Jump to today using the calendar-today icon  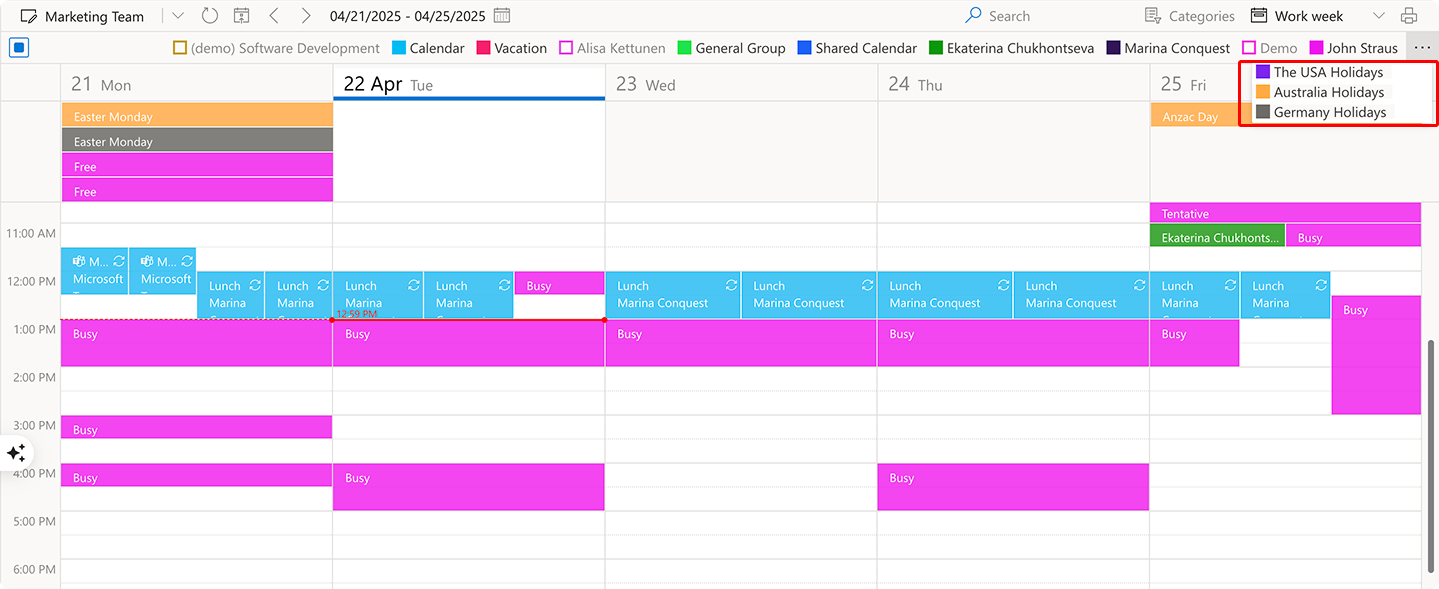pyautogui.click(x=241, y=16)
